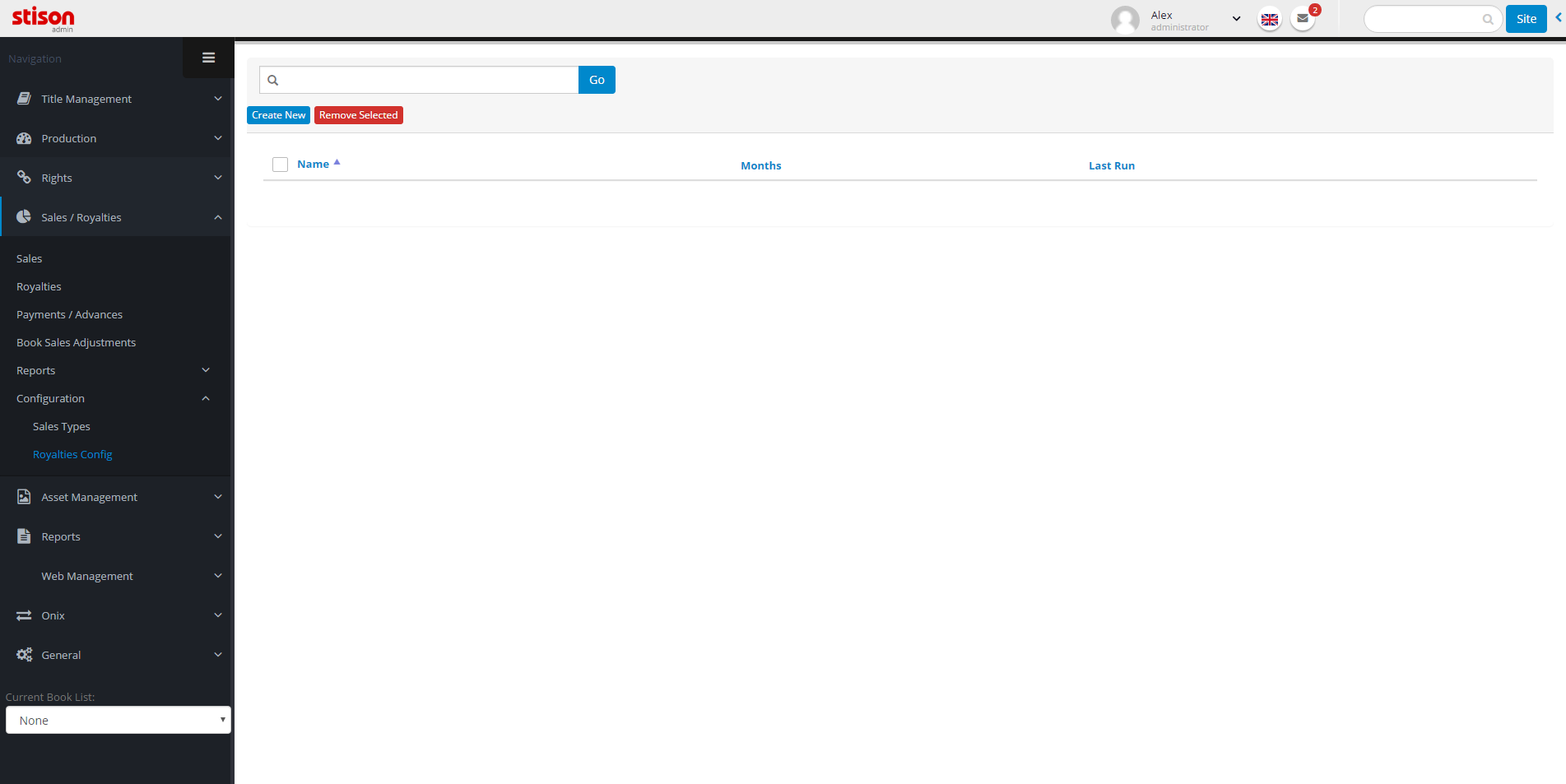
Task: Open the Current Book List dropdown
Action: [x=118, y=720]
